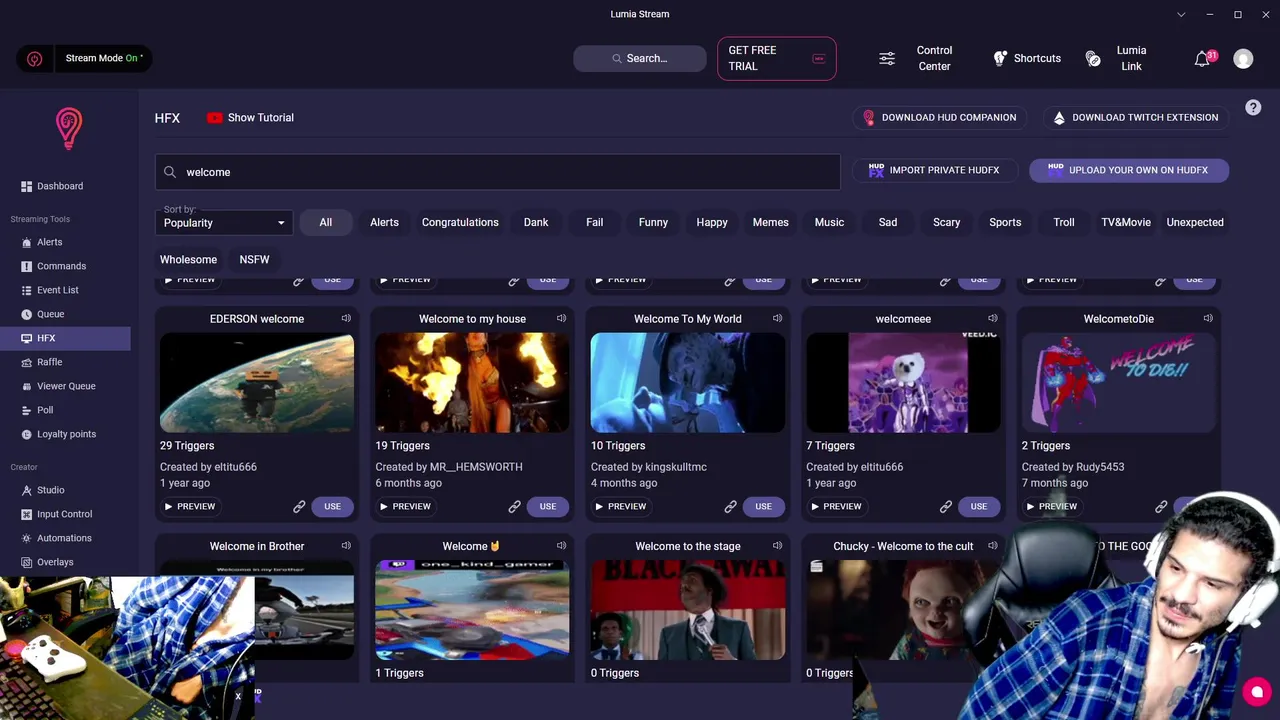Open user profile avatar
1280x720 pixels.
pos(1243,59)
